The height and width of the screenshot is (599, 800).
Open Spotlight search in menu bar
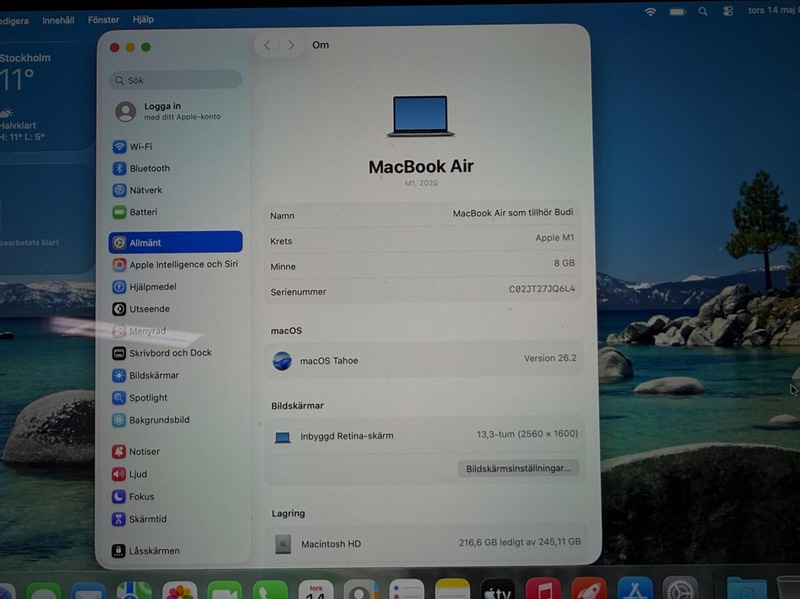coord(703,11)
